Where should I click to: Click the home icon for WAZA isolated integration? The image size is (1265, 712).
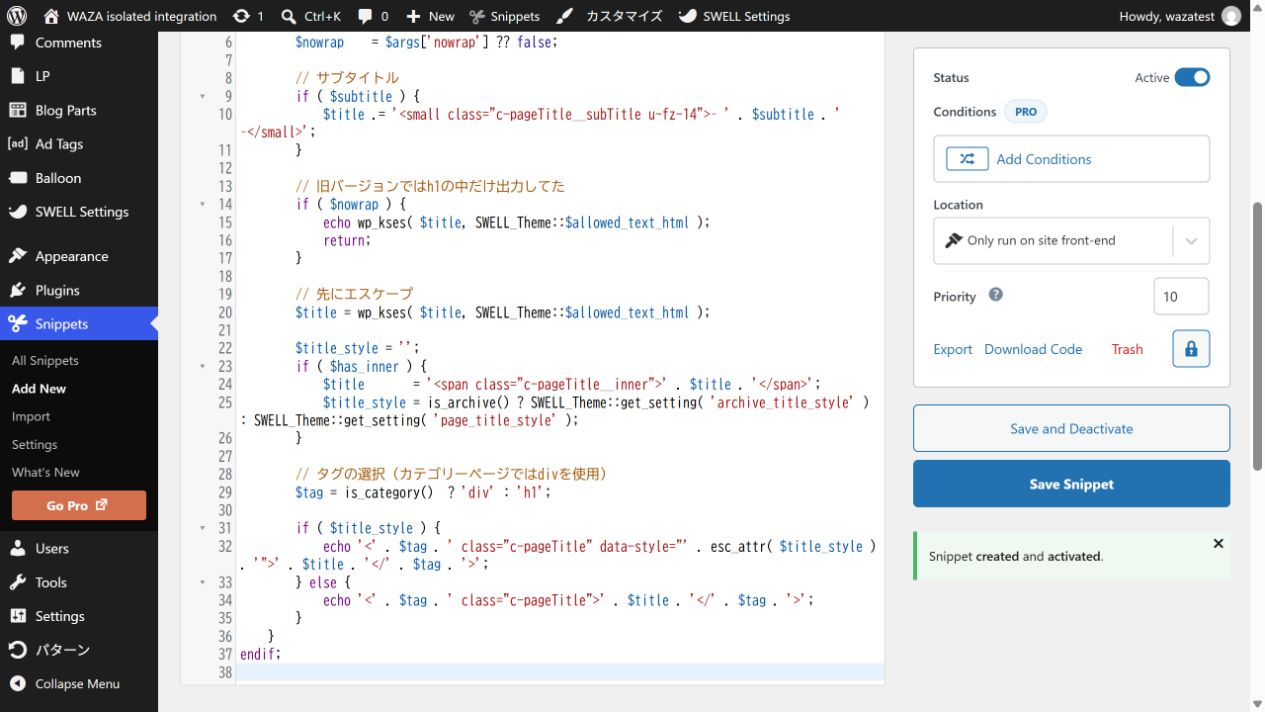(x=52, y=16)
